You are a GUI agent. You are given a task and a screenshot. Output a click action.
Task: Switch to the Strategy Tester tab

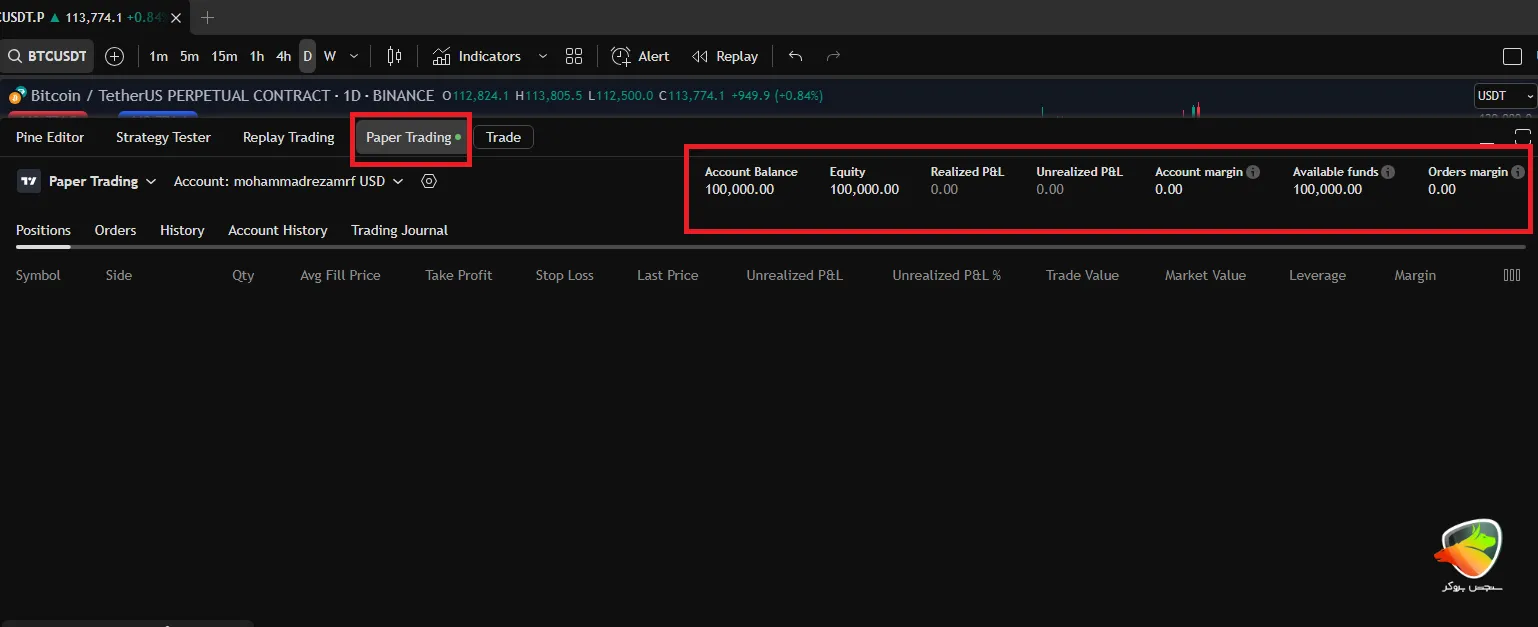(x=163, y=137)
